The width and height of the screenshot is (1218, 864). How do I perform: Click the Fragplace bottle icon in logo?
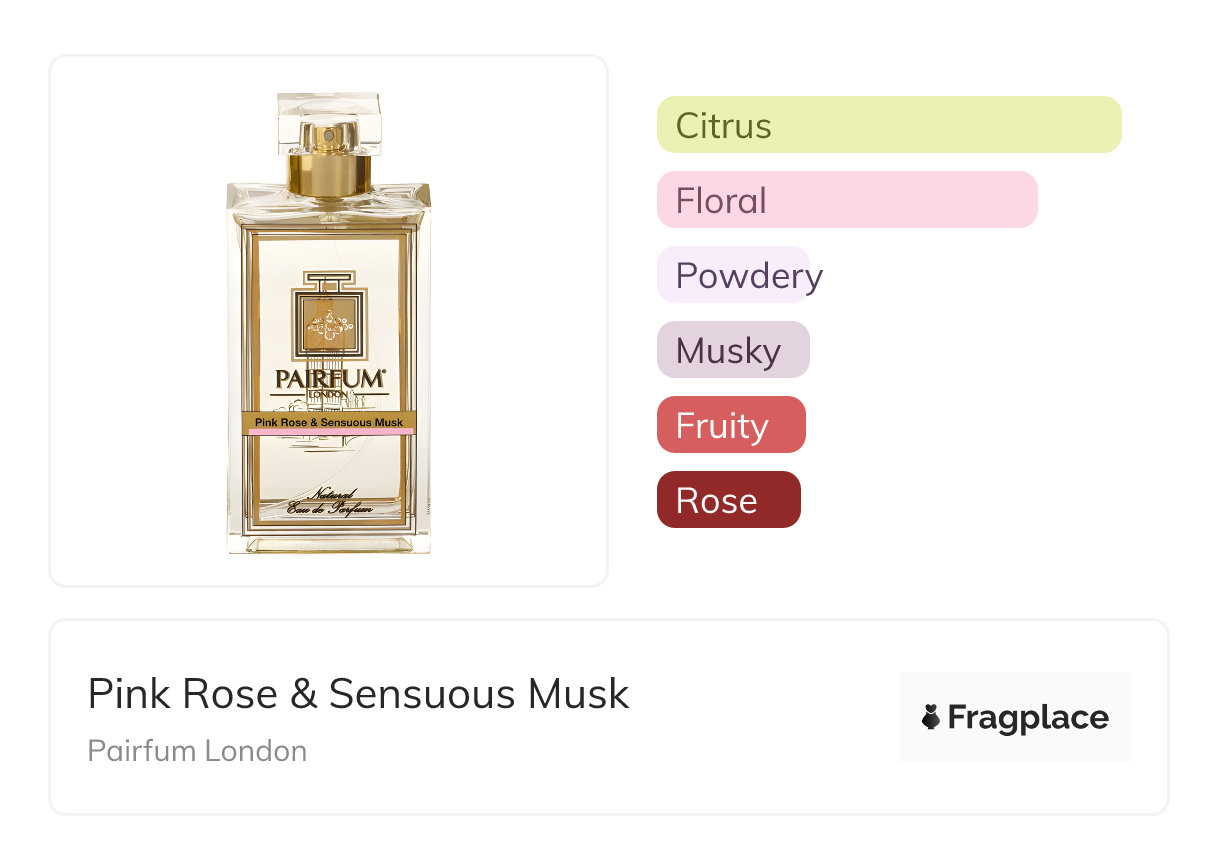(931, 717)
